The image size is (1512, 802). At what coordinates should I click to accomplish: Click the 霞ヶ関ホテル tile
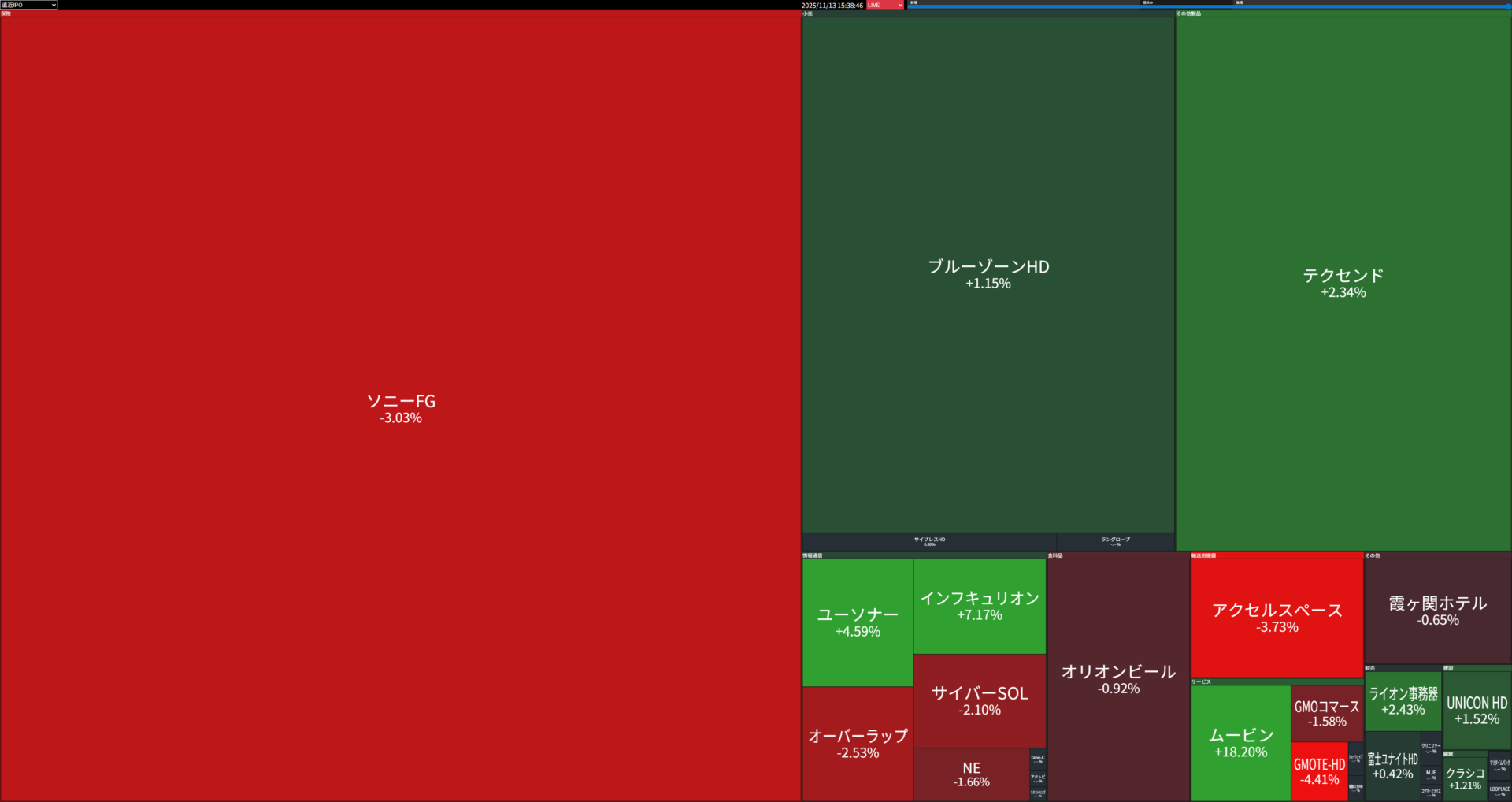1438,611
